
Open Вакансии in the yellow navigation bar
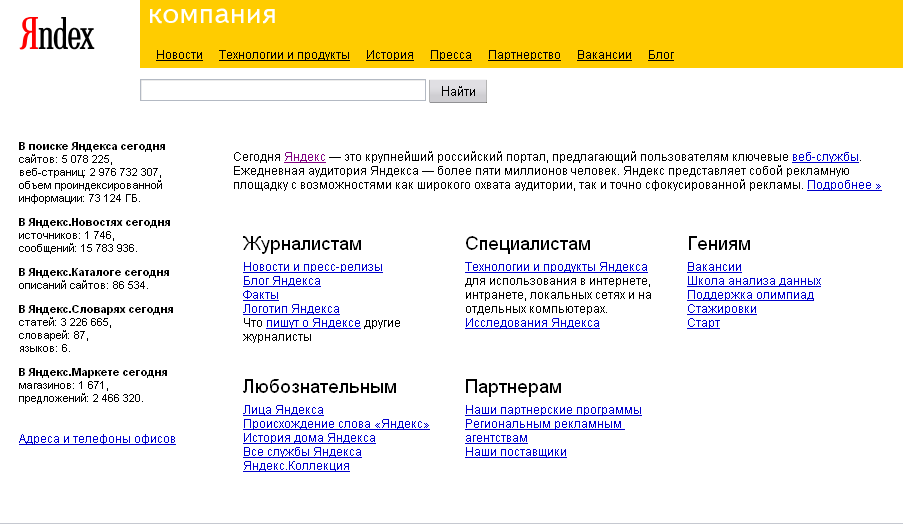[604, 55]
